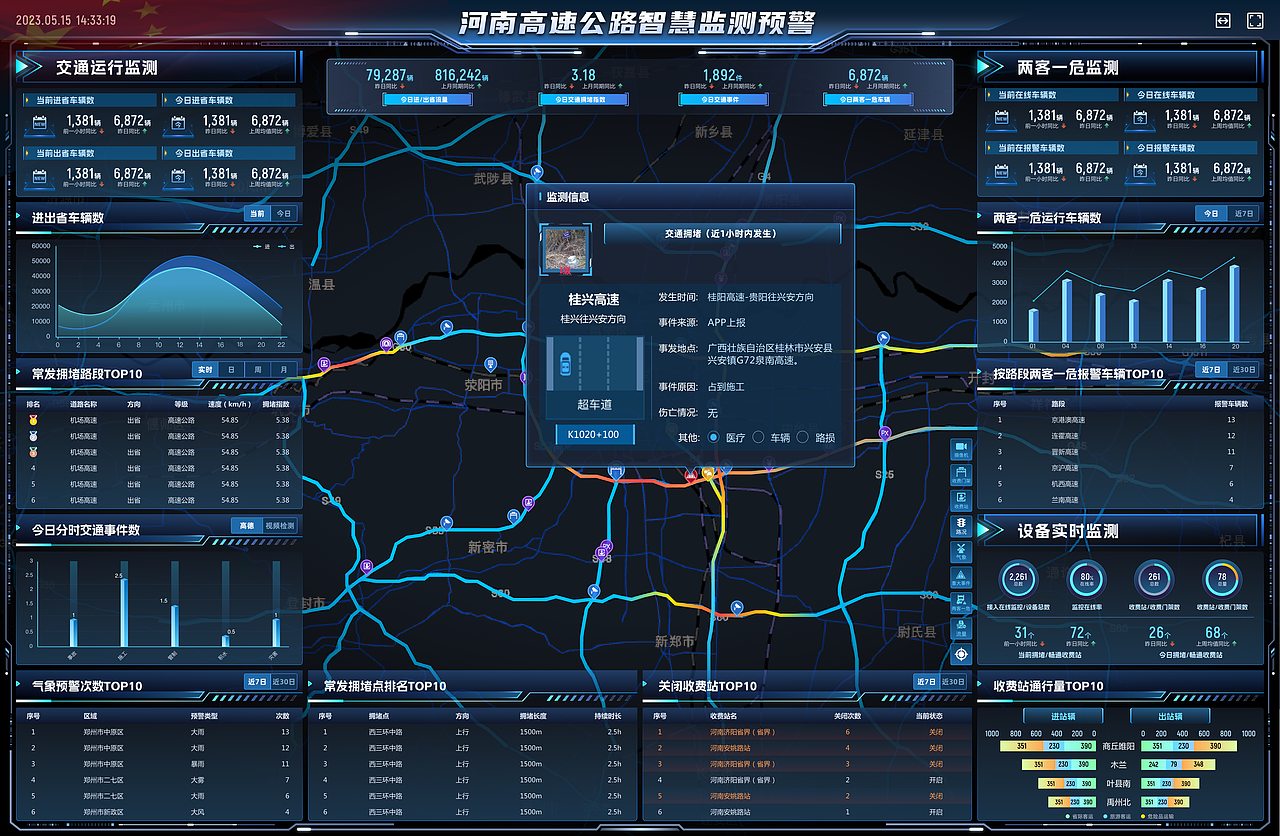Select 近30日 in 关闭收费站TOP10 panel
The width and height of the screenshot is (1280, 836).
[x=955, y=682]
